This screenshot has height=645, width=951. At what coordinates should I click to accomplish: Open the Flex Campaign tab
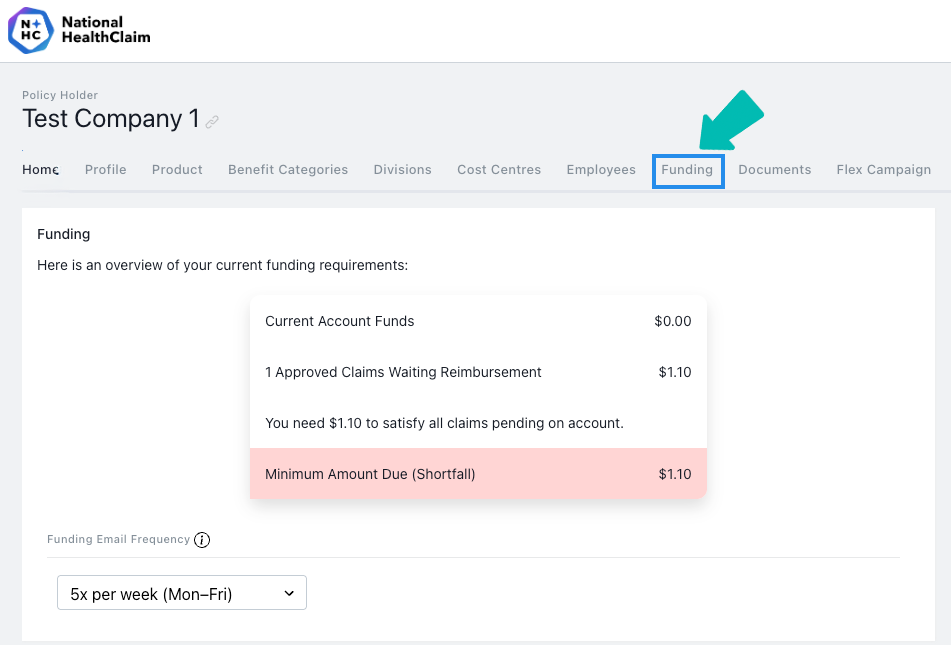coord(884,170)
